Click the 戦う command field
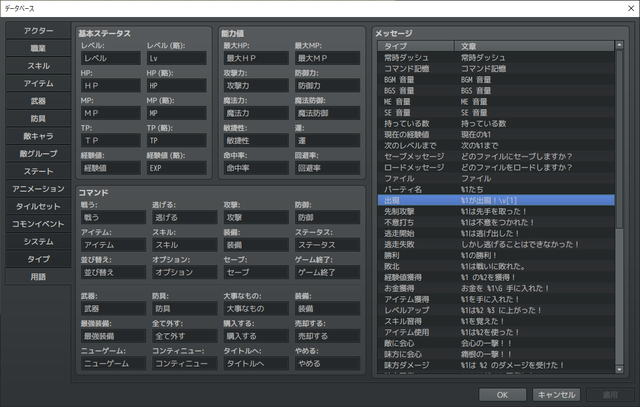 click(113, 218)
